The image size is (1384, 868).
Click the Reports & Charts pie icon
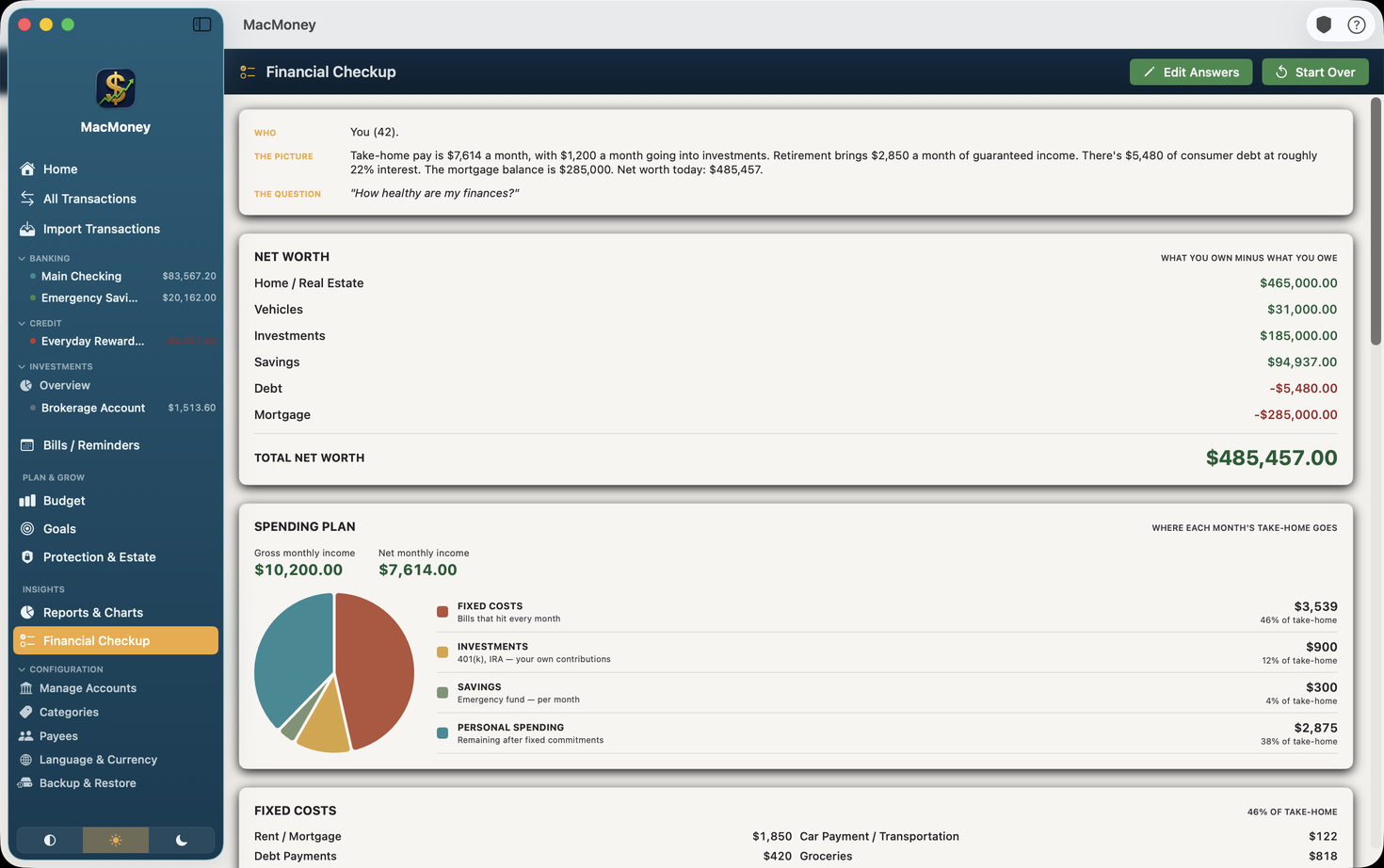pyautogui.click(x=27, y=613)
